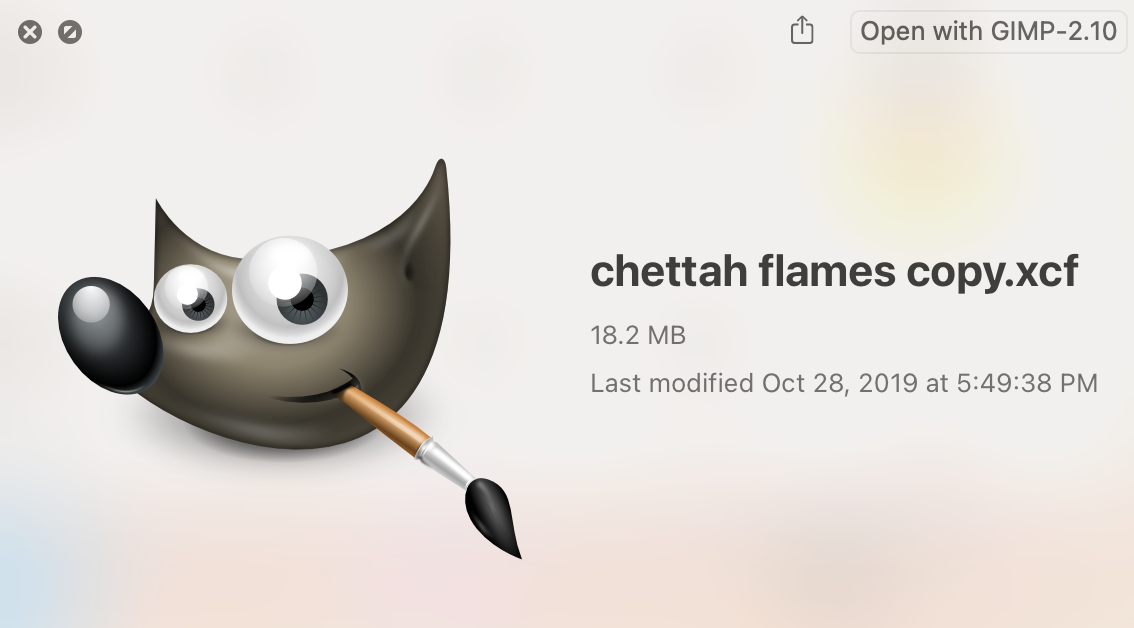Screen dimensions: 1134x628
Task: Click the "Last modified" label text
Action: click(x=672, y=383)
